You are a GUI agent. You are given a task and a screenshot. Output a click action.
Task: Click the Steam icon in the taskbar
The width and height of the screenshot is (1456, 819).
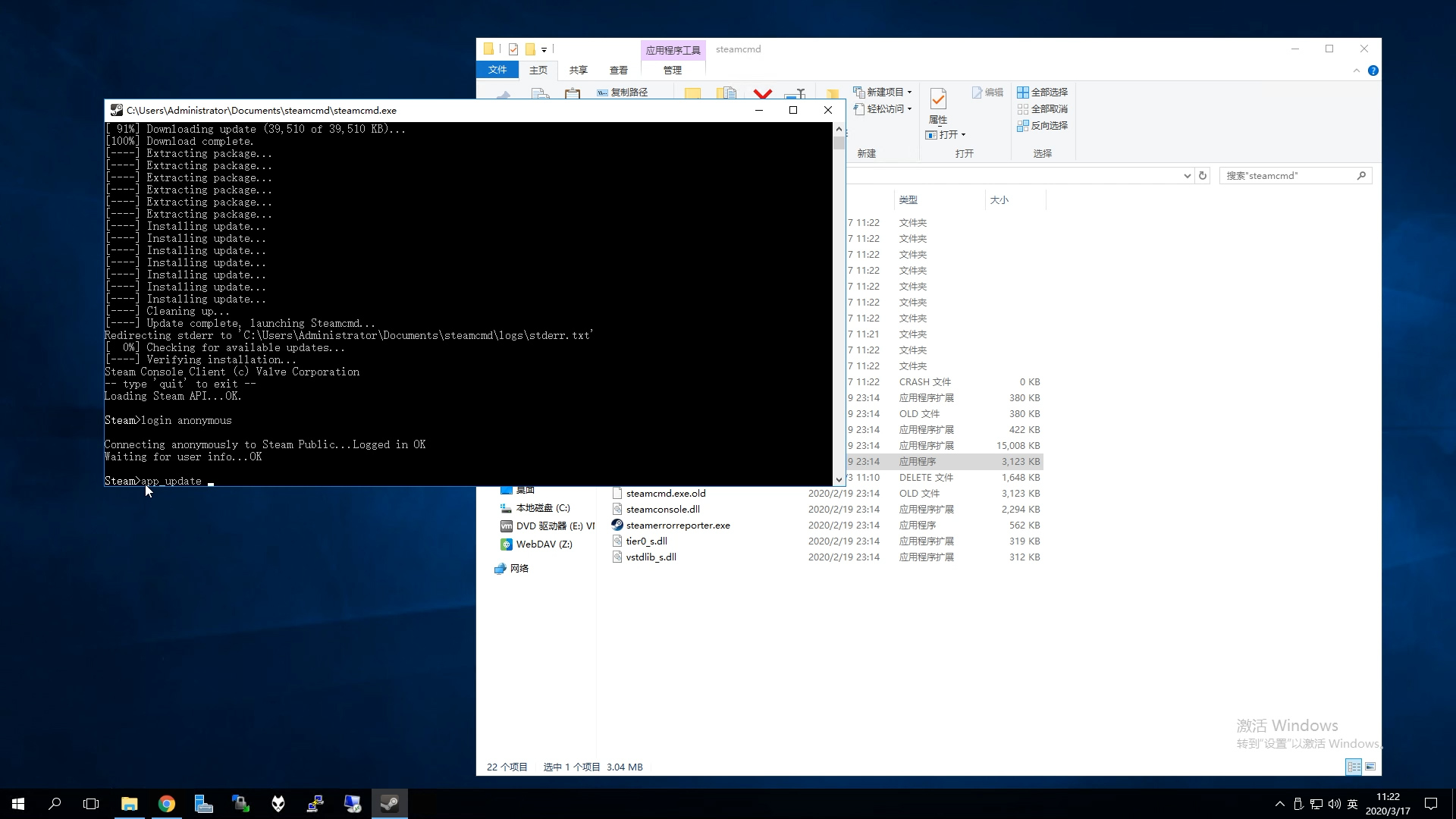(x=390, y=804)
